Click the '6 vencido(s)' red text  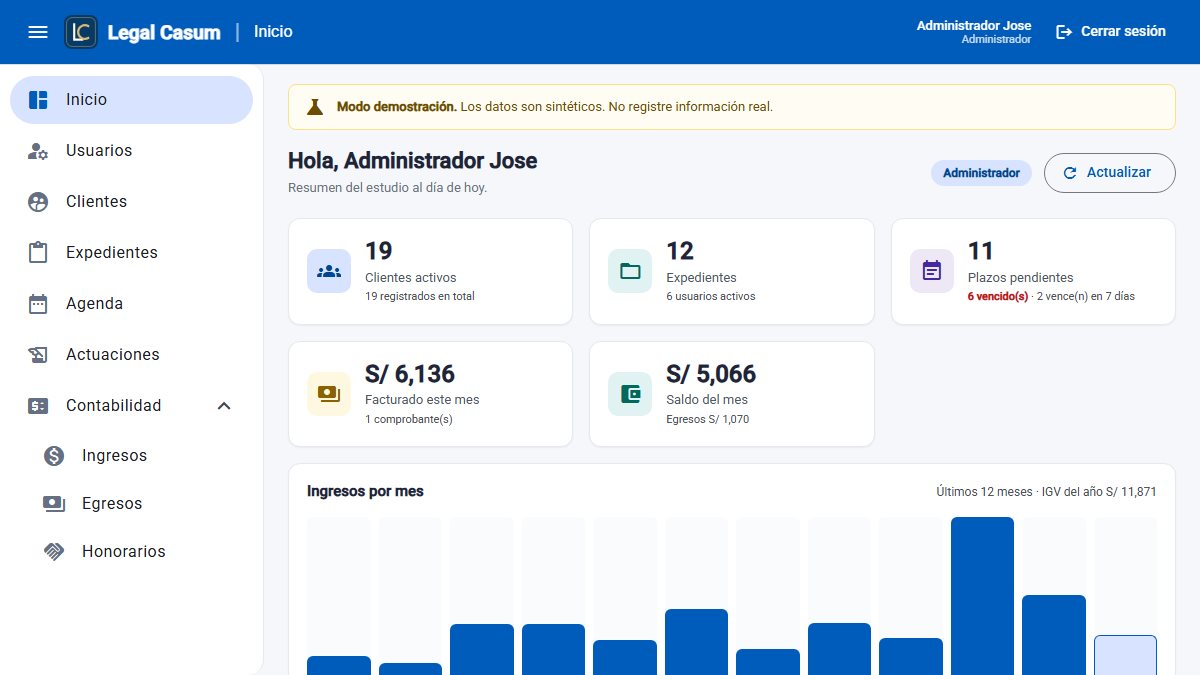pyautogui.click(x=998, y=296)
